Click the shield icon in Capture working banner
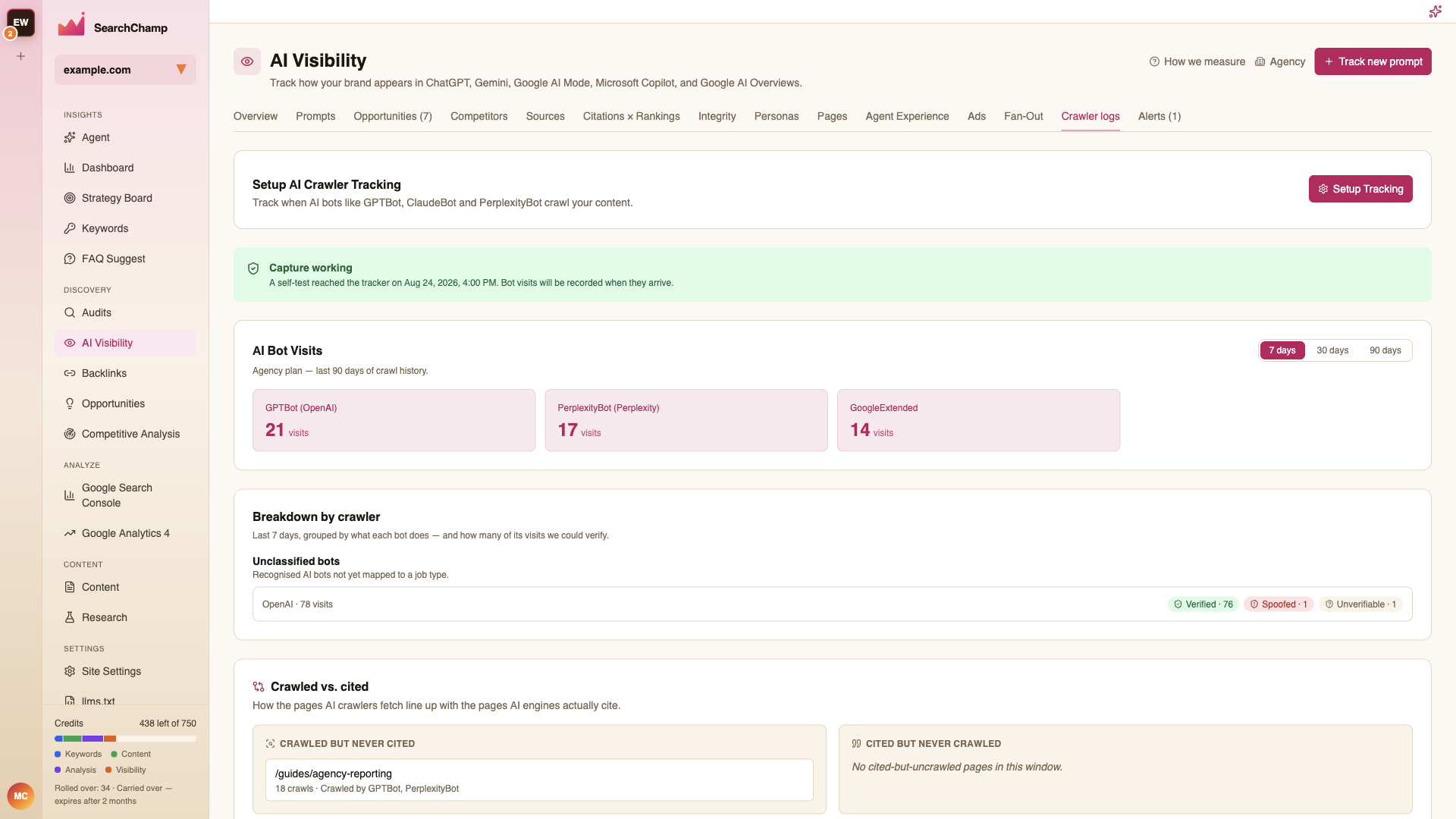This screenshot has height=819, width=1456. (253, 268)
